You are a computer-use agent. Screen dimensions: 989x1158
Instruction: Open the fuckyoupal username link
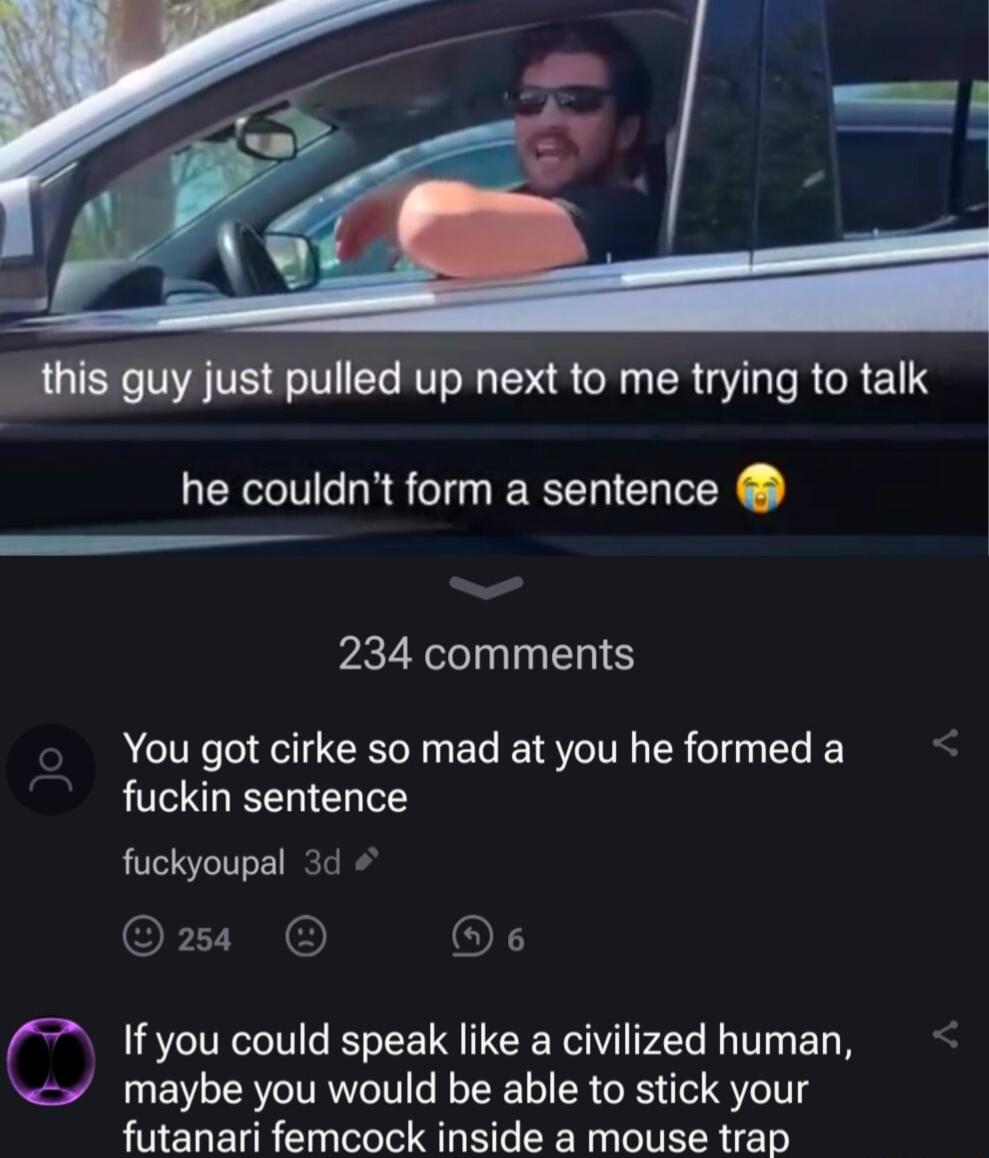click(x=203, y=862)
